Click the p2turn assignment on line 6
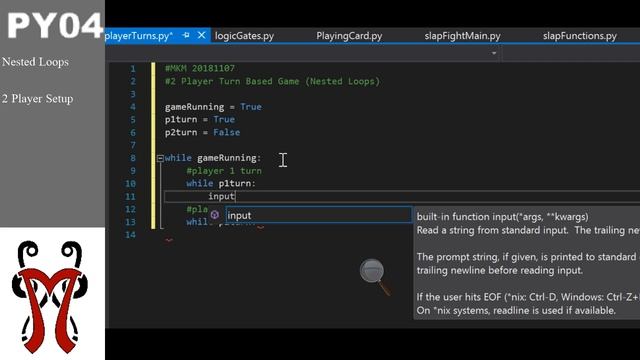The width and height of the screenshot is (640, 360). pos(202,132)
